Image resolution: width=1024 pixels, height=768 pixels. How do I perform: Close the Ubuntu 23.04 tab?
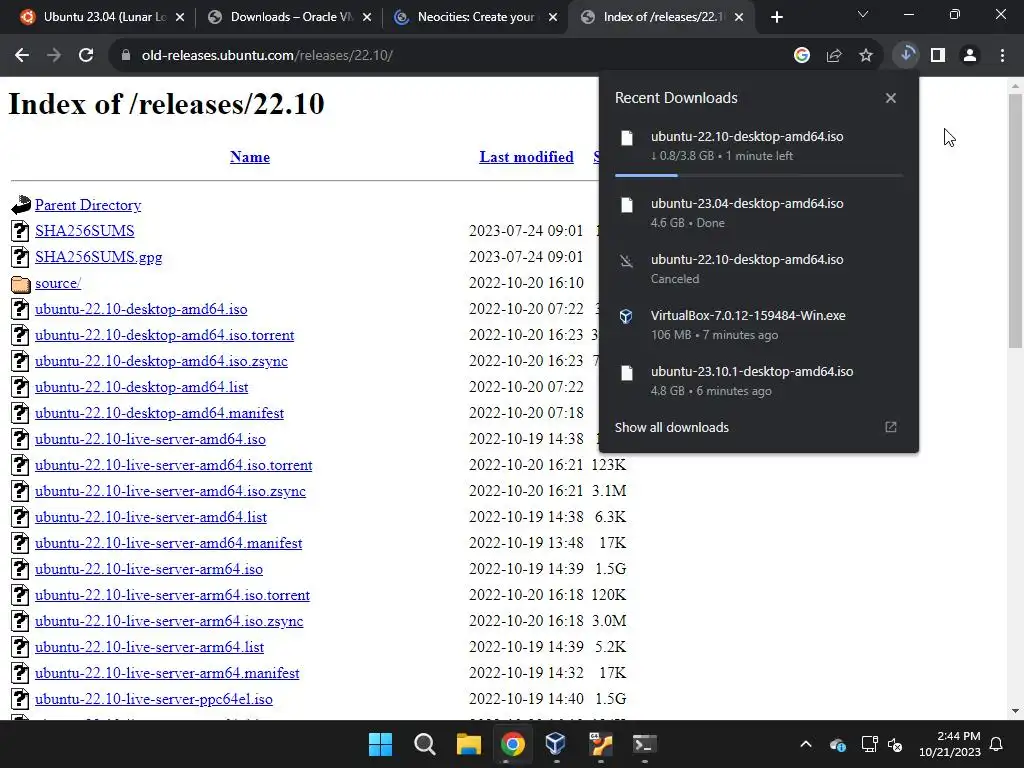pyautogui.click(x=180, y=18)
